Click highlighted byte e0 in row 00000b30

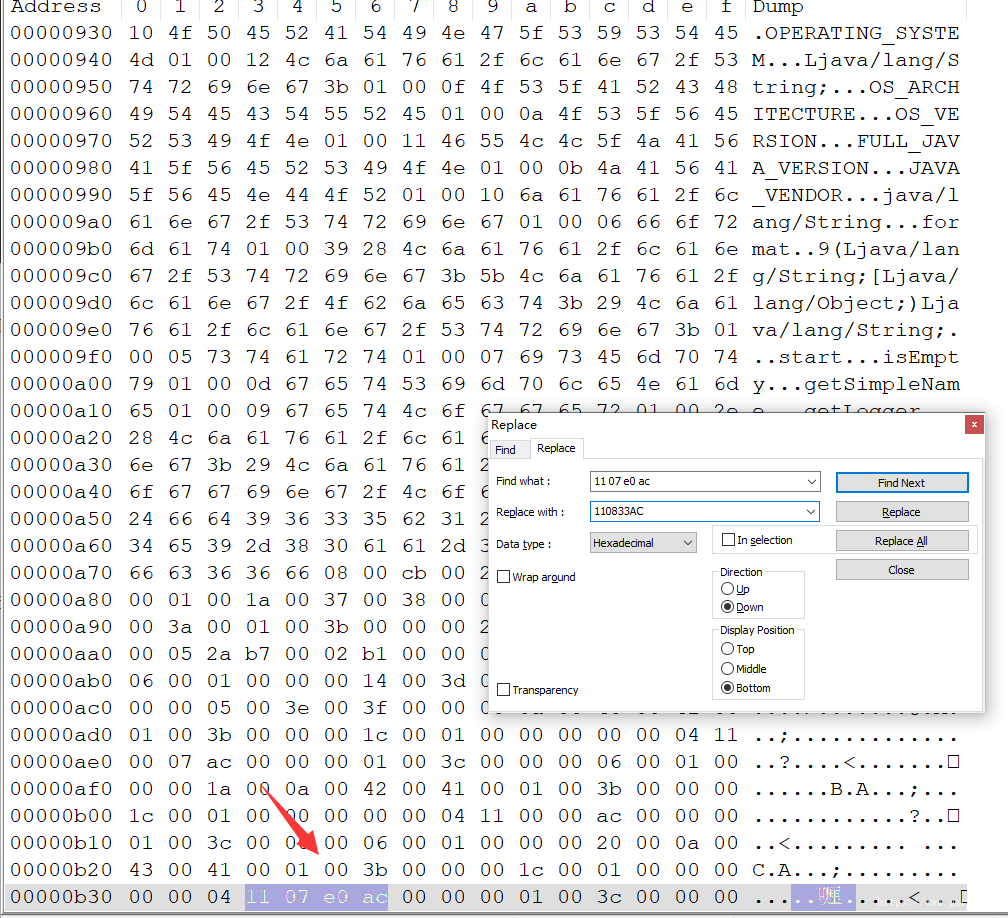click(336, 897)
